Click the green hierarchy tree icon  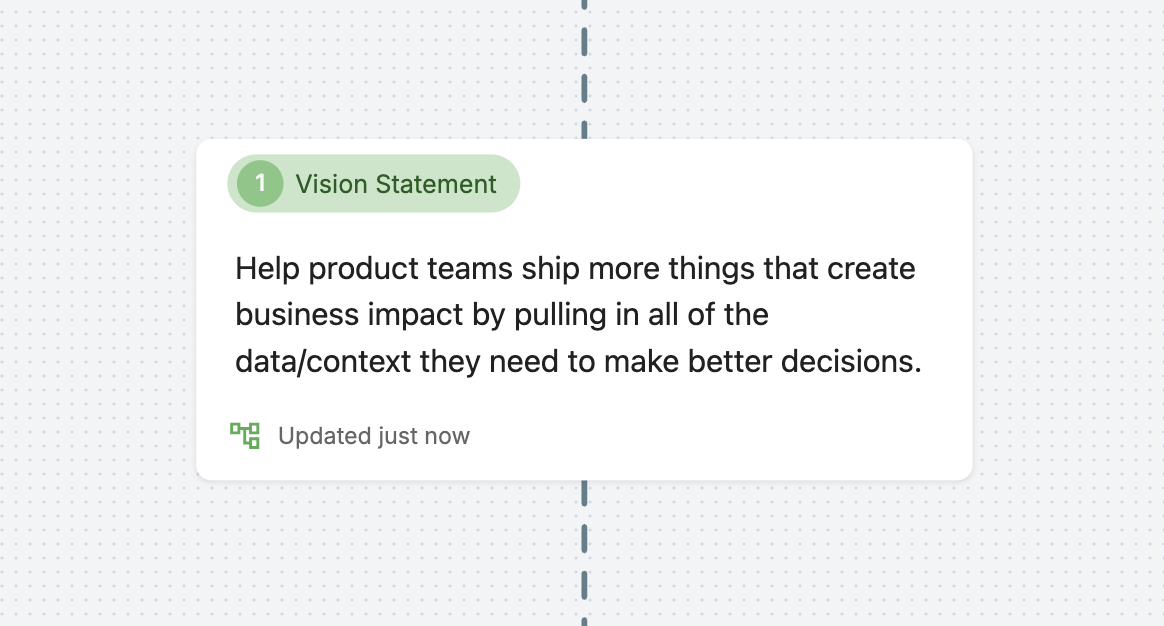(x=245, y=435)
